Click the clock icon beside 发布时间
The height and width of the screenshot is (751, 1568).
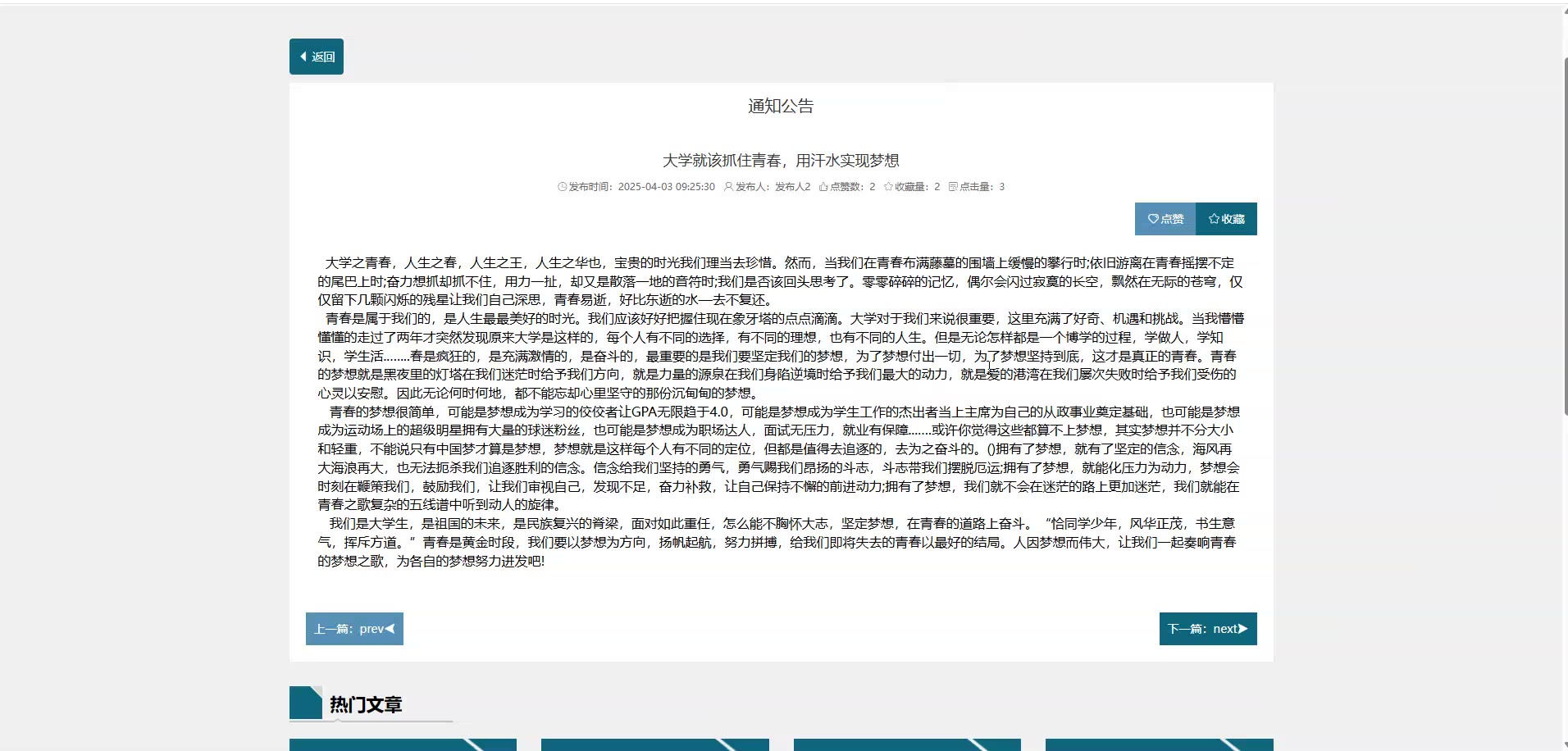[563, 187]
